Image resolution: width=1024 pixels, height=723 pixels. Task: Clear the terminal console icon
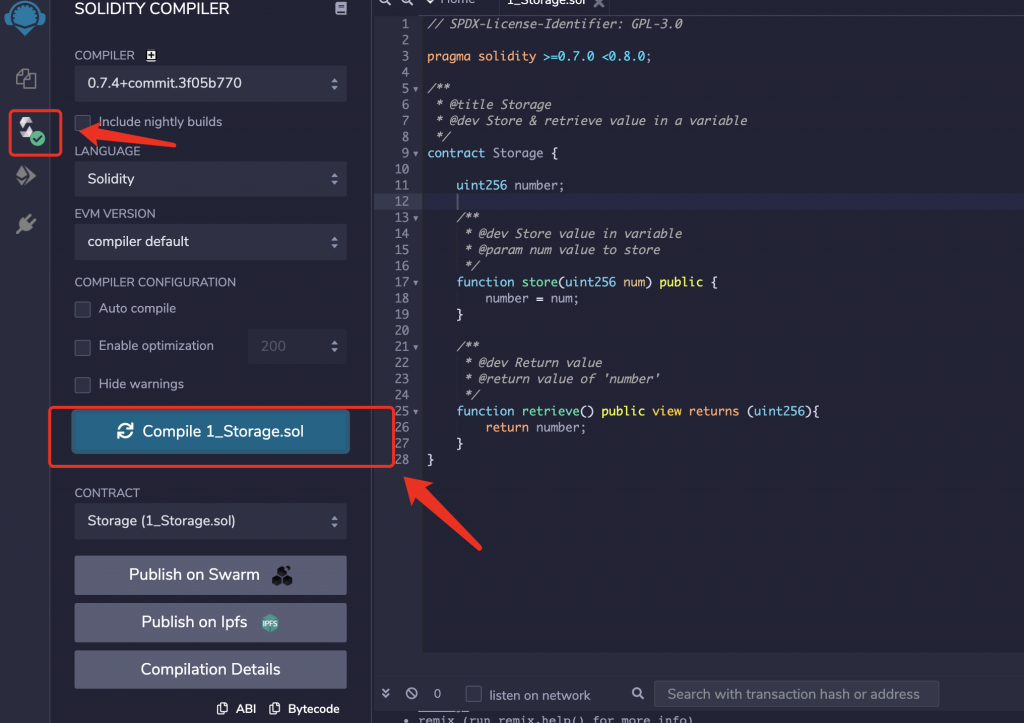[411, 694]
